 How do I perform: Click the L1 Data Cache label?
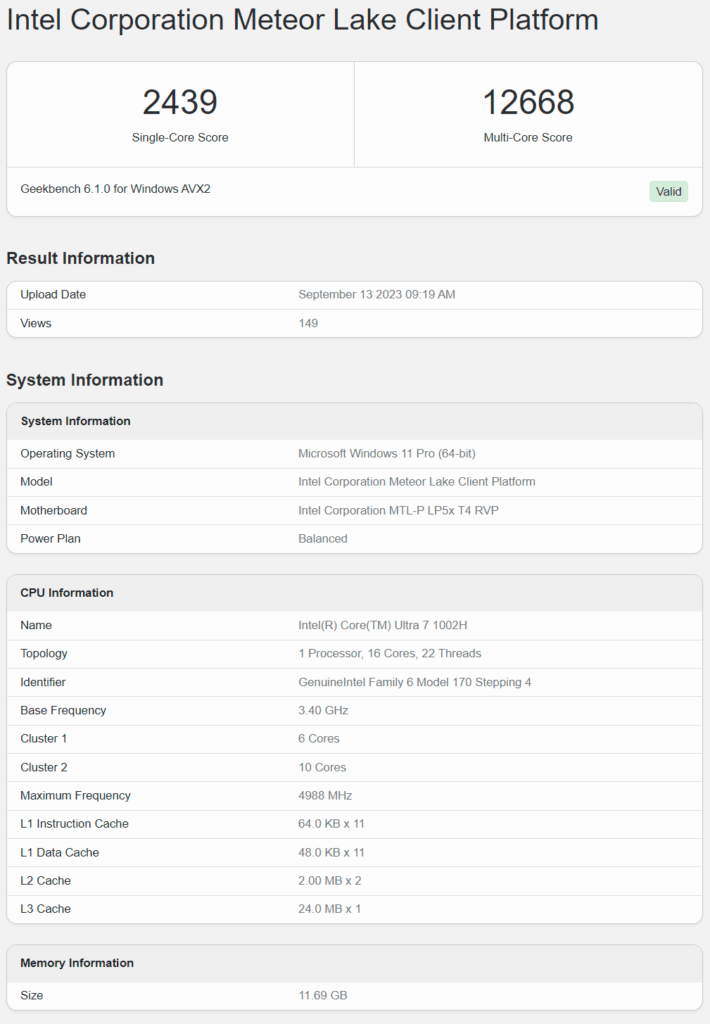click(x=59, y=853)
